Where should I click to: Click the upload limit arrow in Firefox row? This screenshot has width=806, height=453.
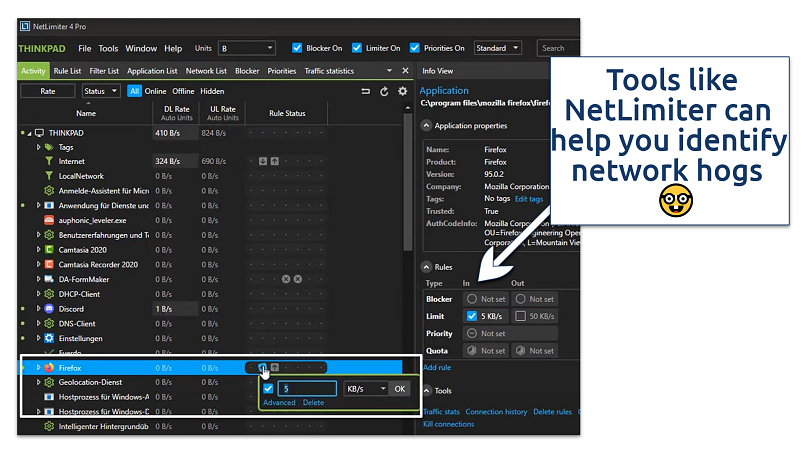pos(275,368)
